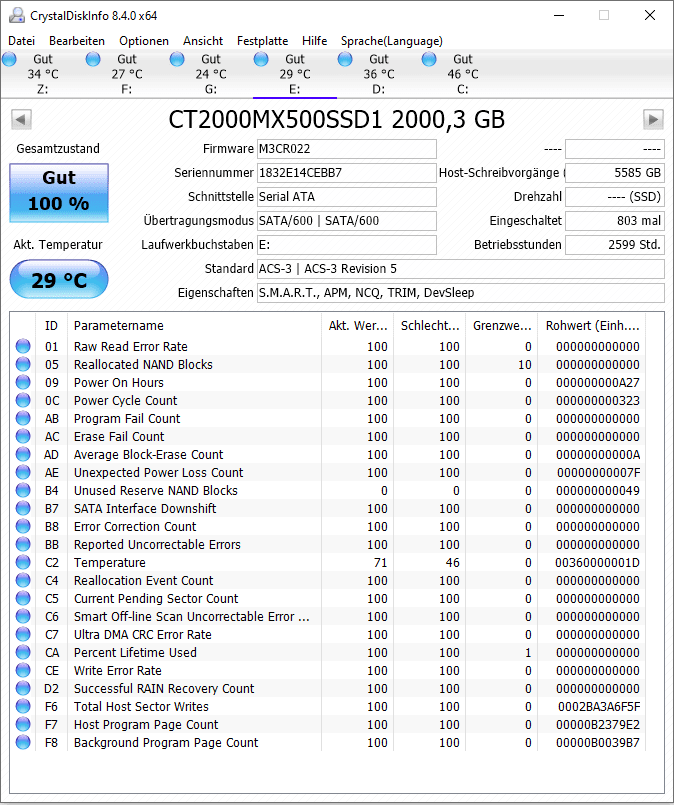Click the Host-Schreibvorgänge value 5585 GB
The image size is (674, 805).
[x=614, y=172]
